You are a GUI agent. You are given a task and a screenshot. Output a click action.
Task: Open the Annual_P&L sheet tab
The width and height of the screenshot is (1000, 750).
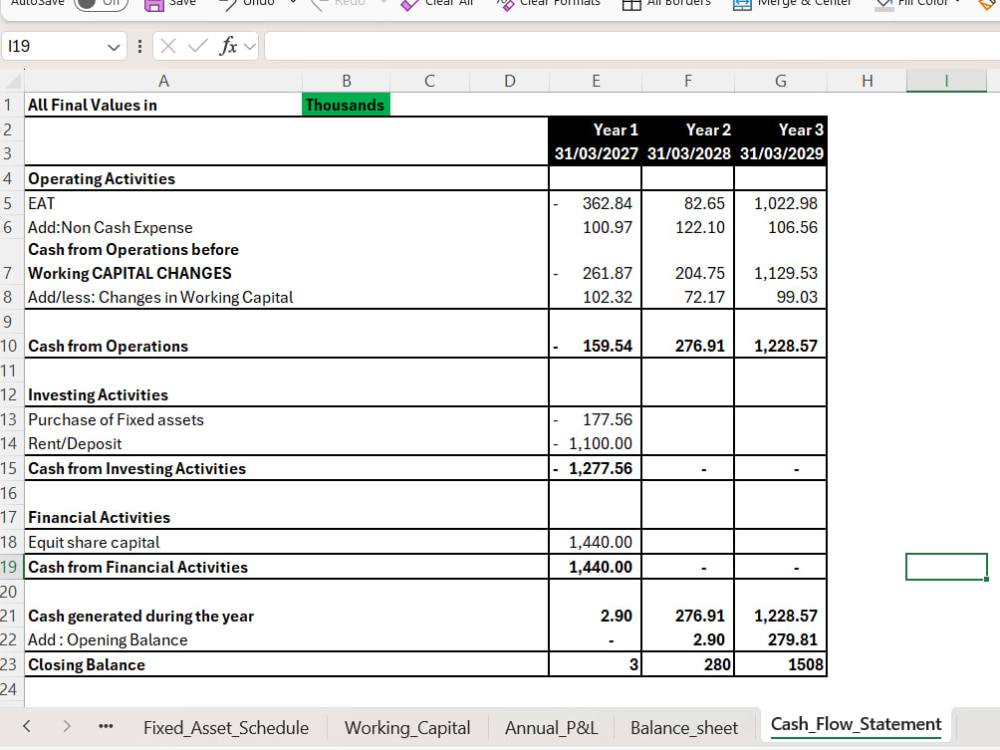(552, 728)
